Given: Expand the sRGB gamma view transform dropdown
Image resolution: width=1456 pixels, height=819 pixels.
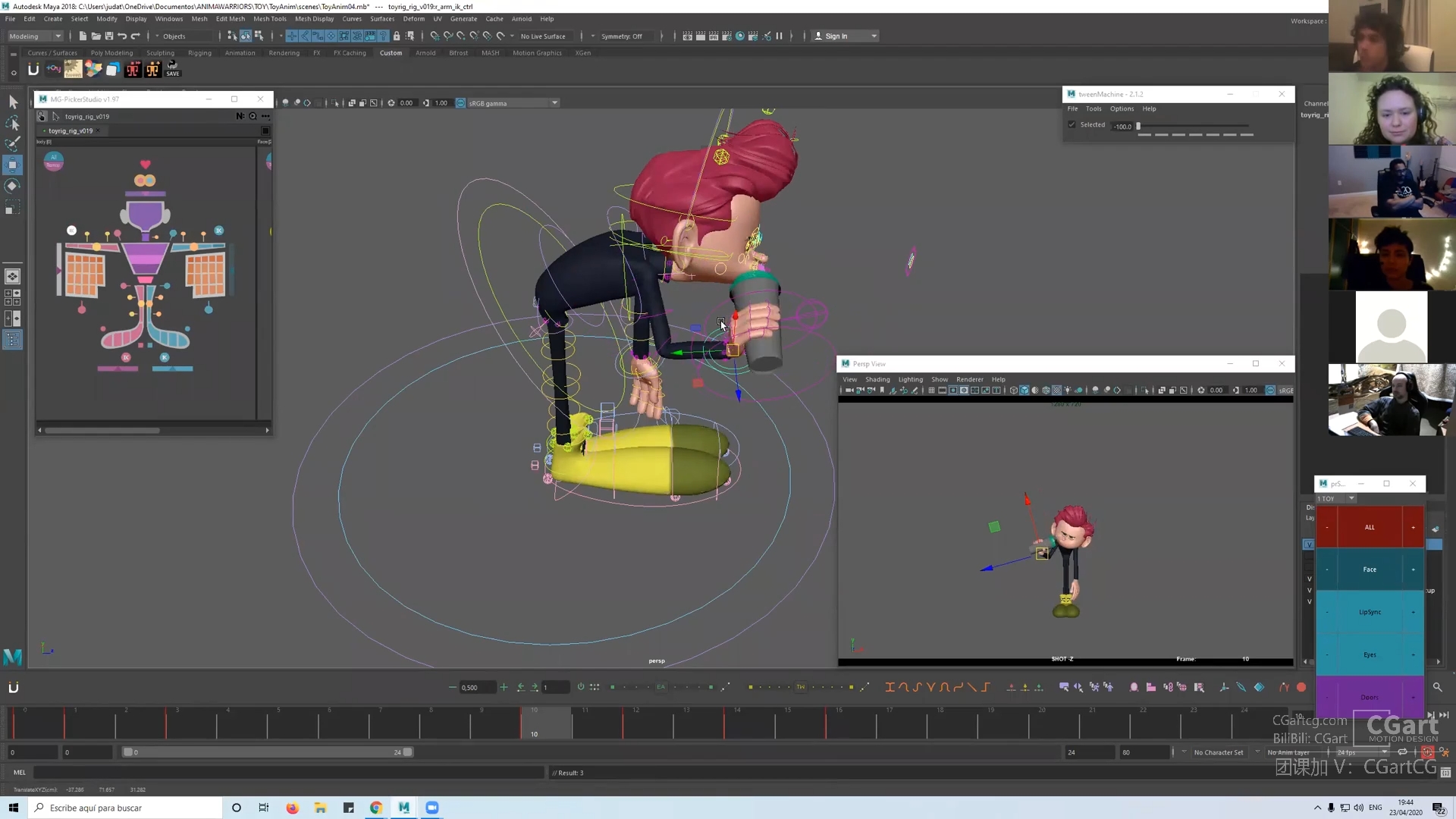Looking at the screenshot, I should pos(554,103).
